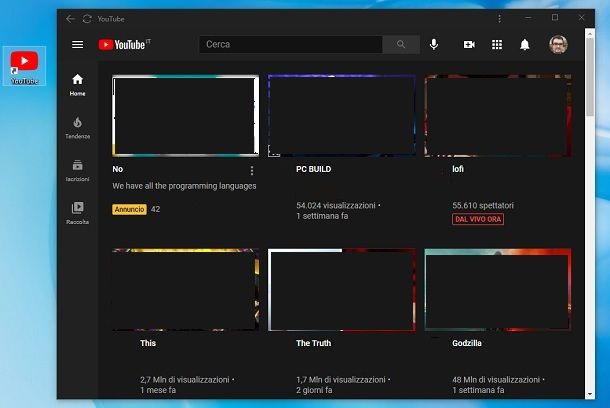Screen dimensions: 610x408
Task: Open the notifications bell
Action: (525, 45)
